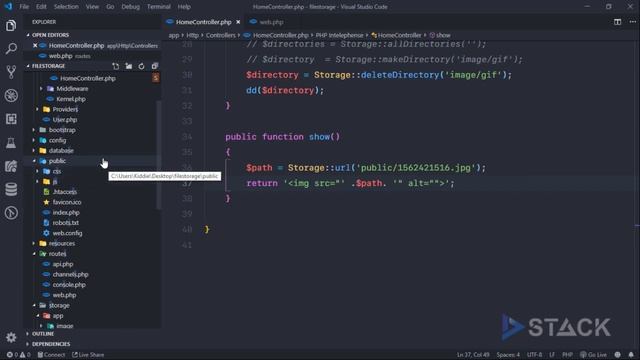Screen dimensions: 640x360
Task: Click New File icon in FILESTORAGE header
Action: point(116,66)
